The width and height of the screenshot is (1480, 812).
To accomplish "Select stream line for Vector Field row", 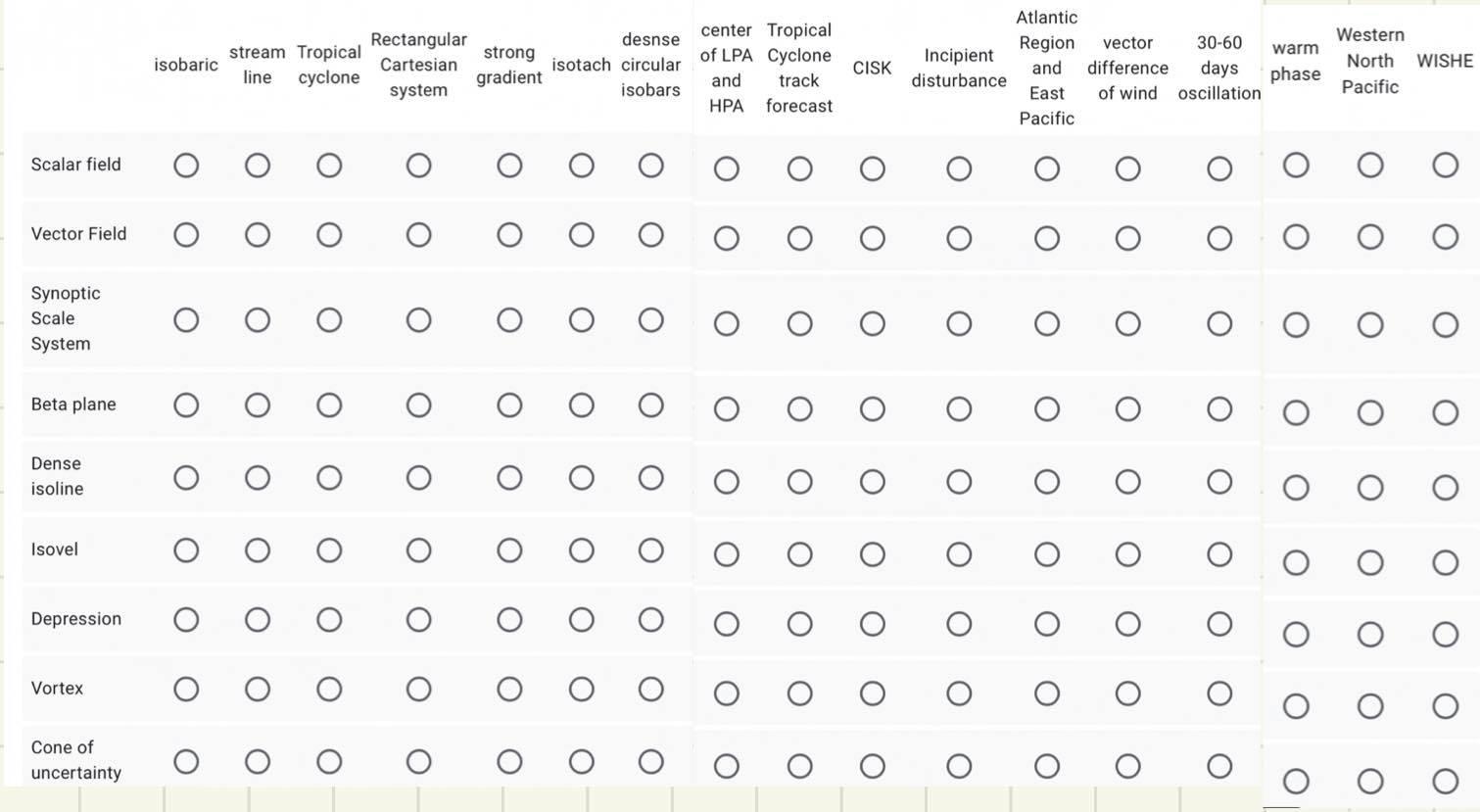I will pos(258,235).
